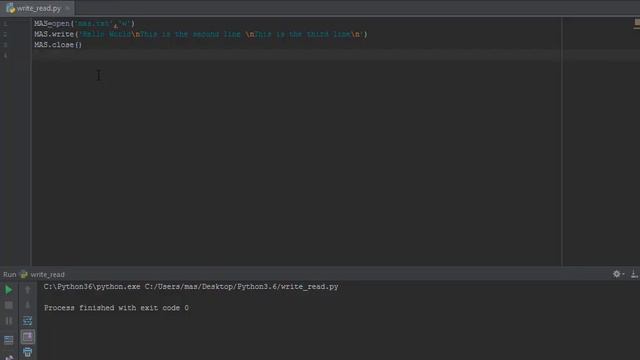This screenshot has height=360, width=640.
Task: Toggle the soft-wrap output icon
Action: click(x=27, y=321)
